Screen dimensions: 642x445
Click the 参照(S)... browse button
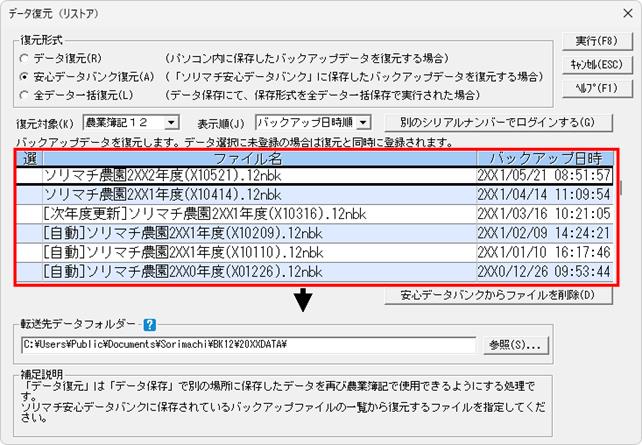[515, 345]
